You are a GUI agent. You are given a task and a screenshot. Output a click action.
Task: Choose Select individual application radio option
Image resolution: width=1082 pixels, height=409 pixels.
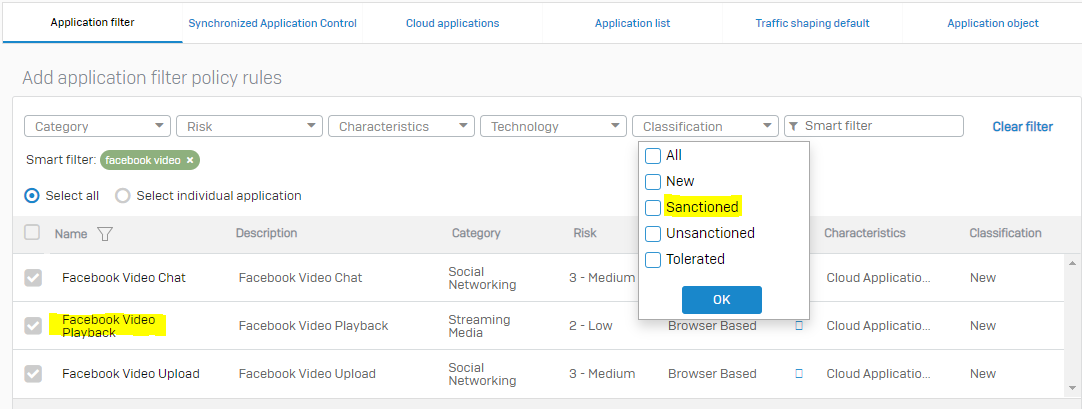pos(123,196)
